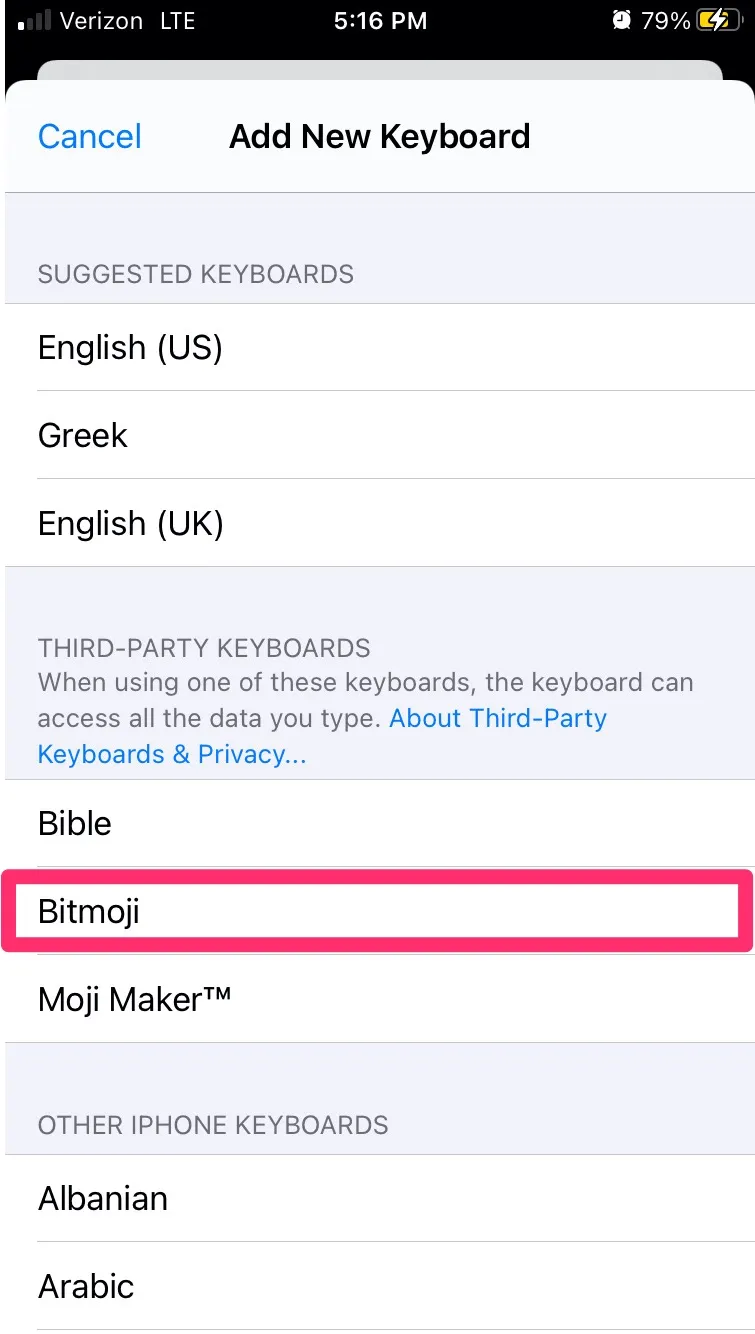The width and height of the screenshot is (755, 1334).
Task: Add the Arabic keyboard
Action: [x=86, y=1287]
